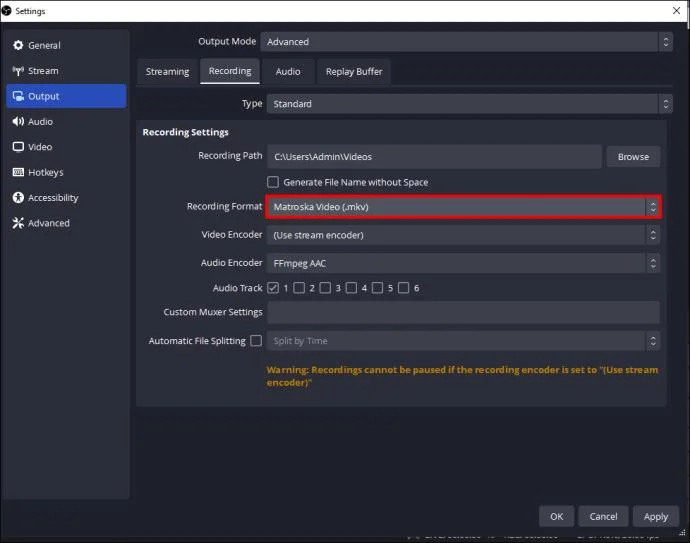The height and width of the screenshot is (543, 690).
Task: Switch to the Replay Buffer tab
Action: point(354,71)
